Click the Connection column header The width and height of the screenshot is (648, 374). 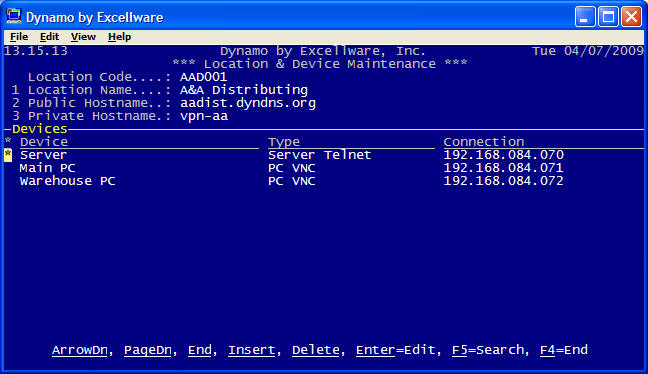pyautogui.click(x=484, y=142)
